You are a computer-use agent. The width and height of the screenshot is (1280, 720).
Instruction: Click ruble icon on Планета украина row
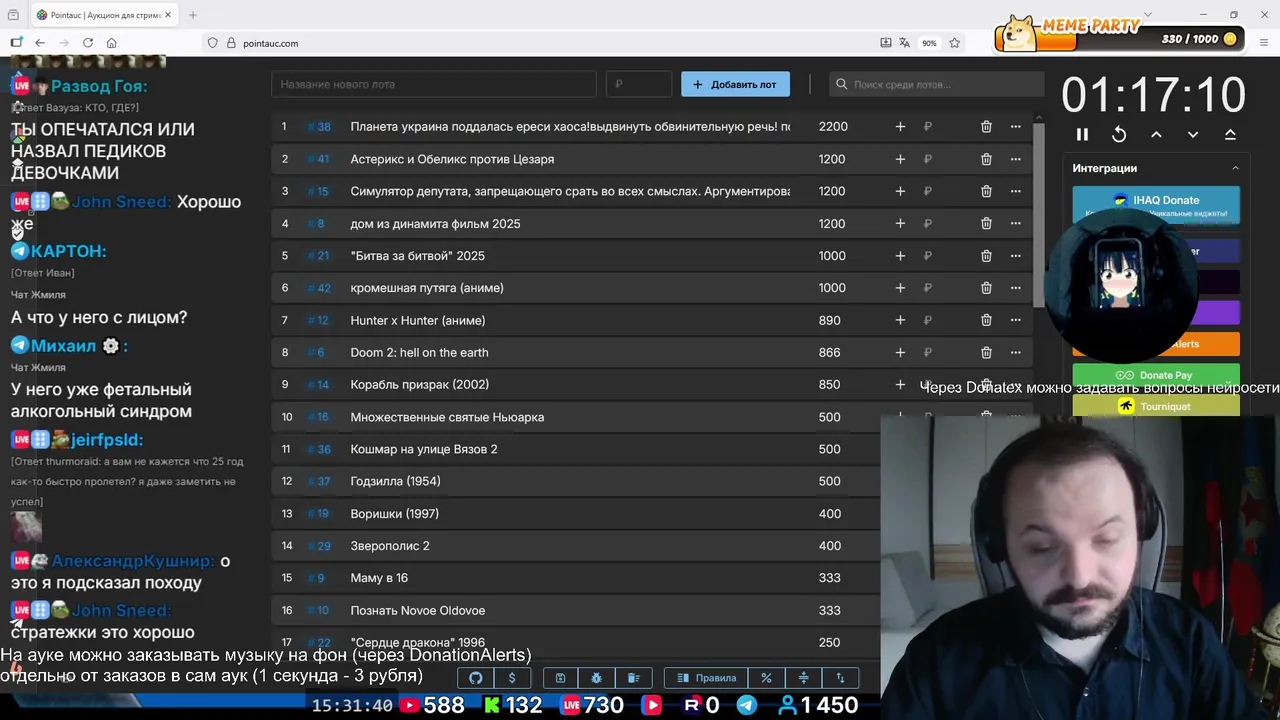928,127
